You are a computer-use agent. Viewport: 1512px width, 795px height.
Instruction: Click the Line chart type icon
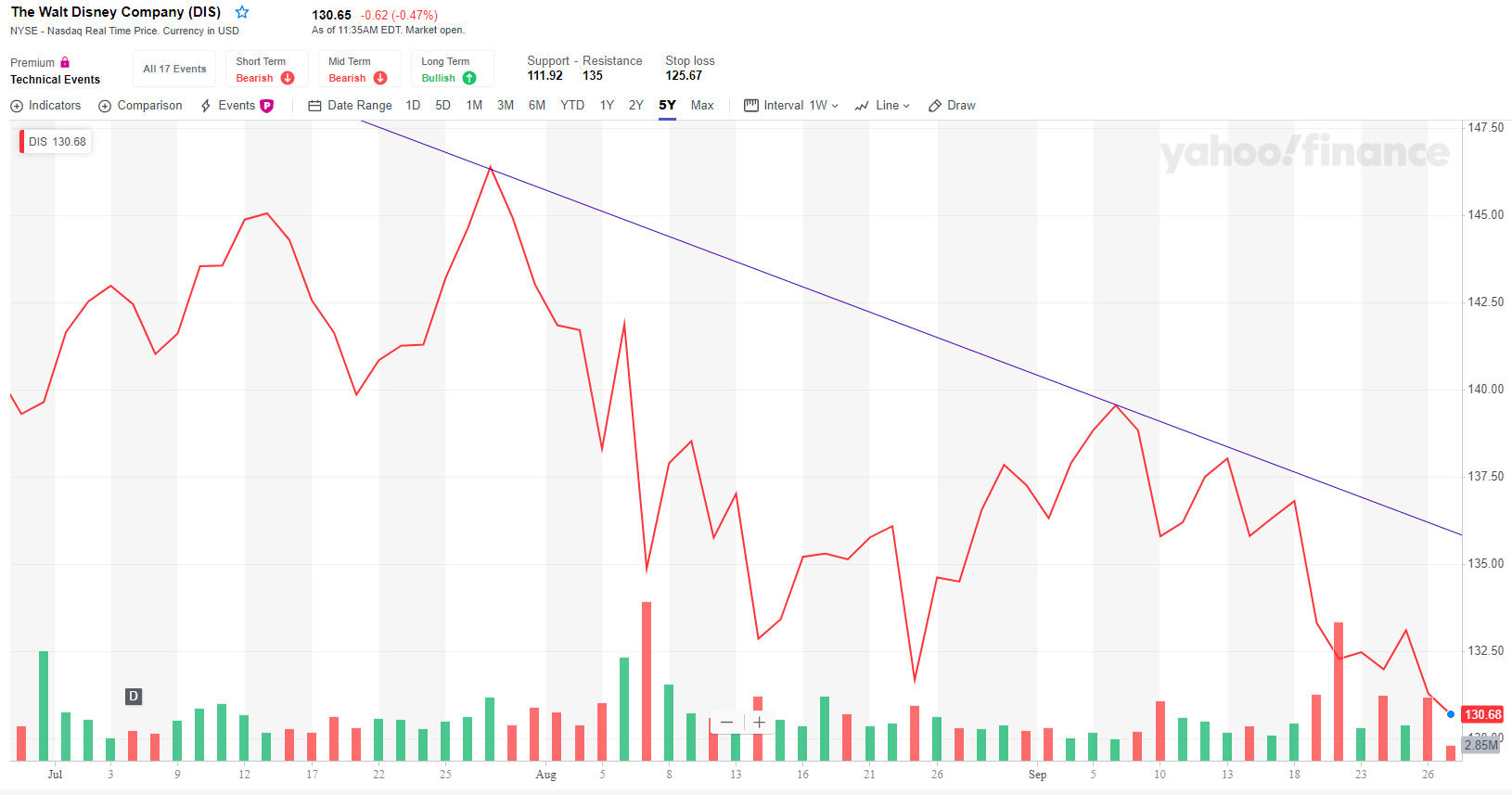862,106
